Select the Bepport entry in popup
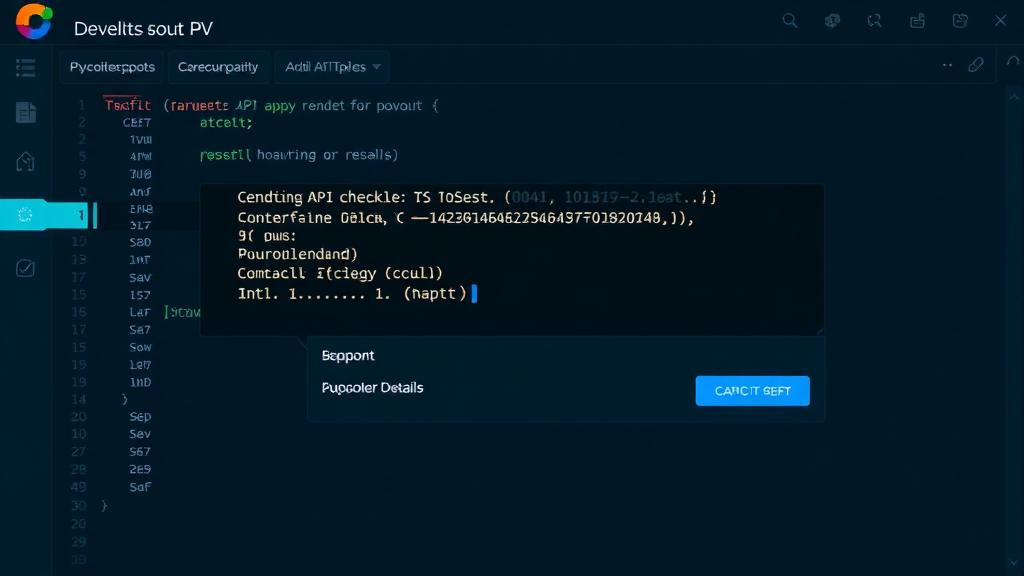This screenshot has width=1024, height=576. pyautogui.click(x=348, y=356)
